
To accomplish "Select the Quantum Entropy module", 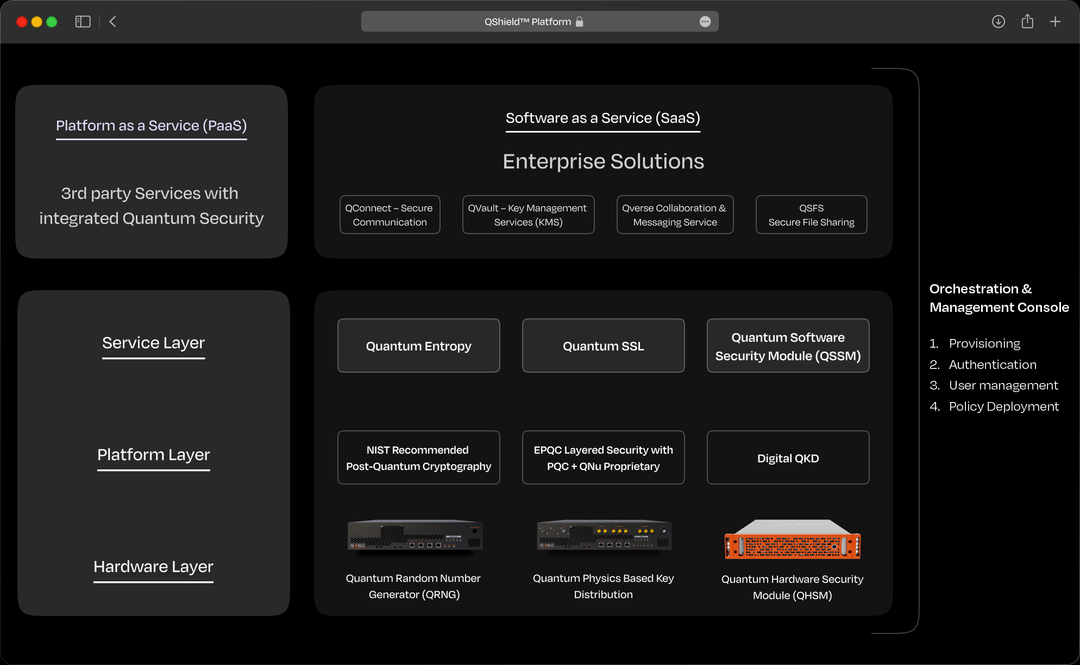I will (x=418, y=345).
